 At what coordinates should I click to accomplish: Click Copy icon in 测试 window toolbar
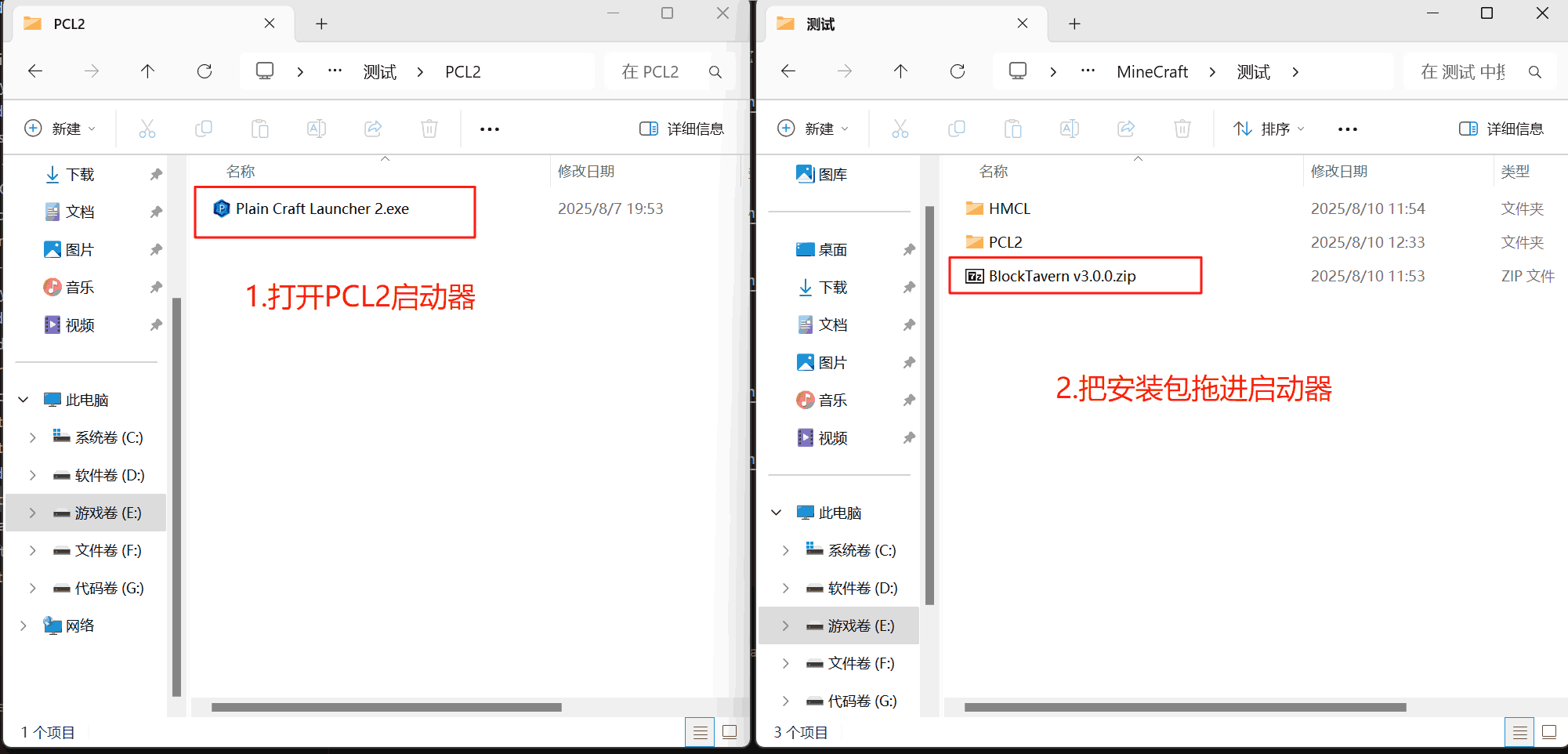(x=957, y=129)
